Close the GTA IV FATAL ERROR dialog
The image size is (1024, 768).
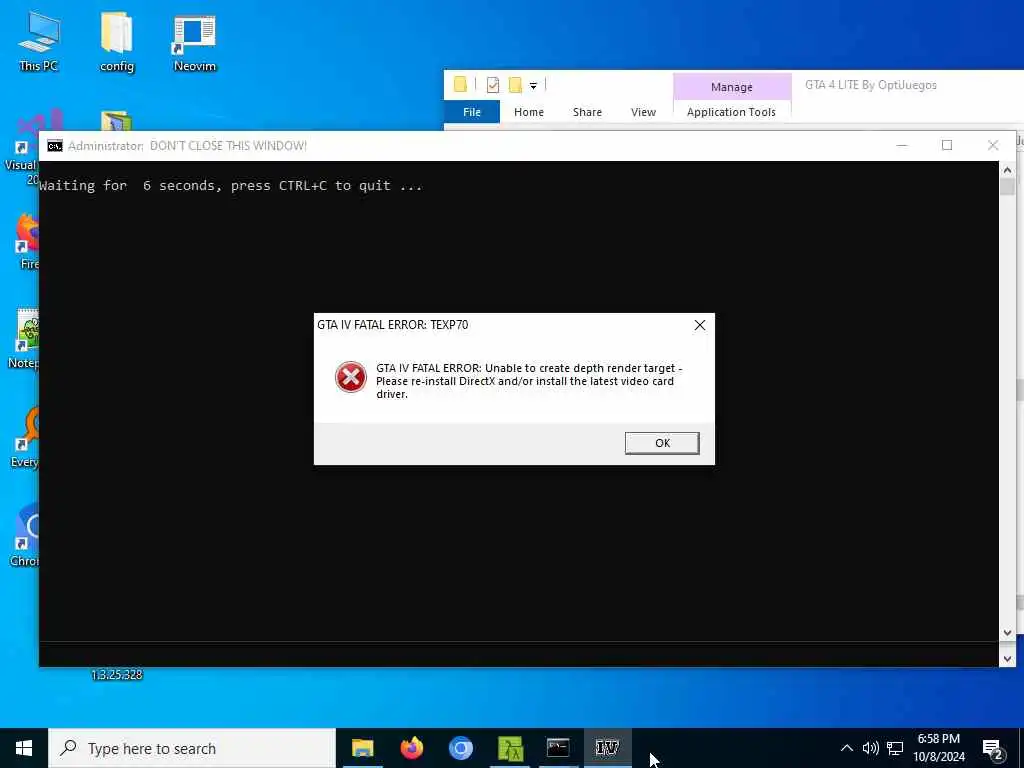[699, 325]
